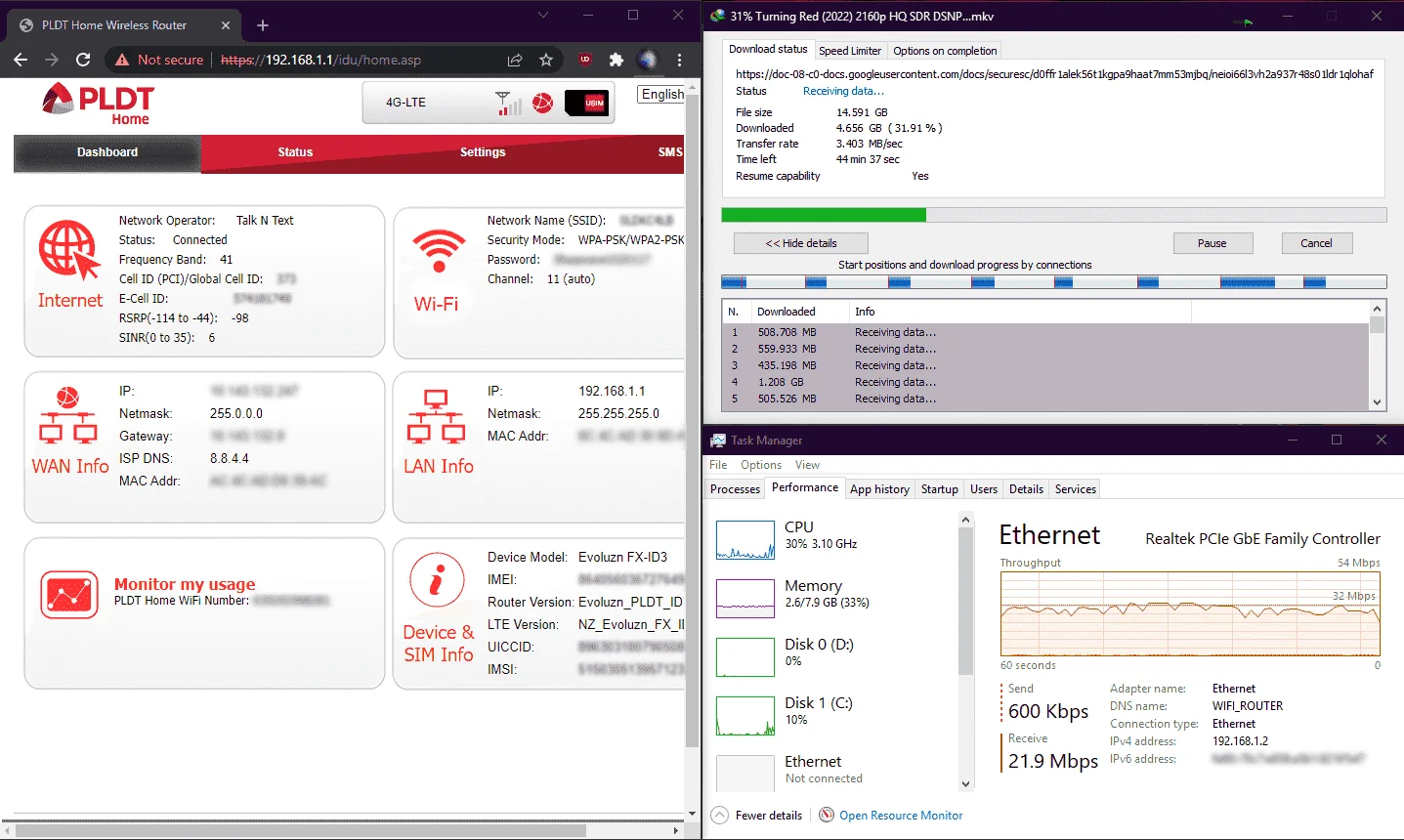The image size is (1404, 840).
Task: Click the Chrome address bar URL
Action: tap(320, 60)
